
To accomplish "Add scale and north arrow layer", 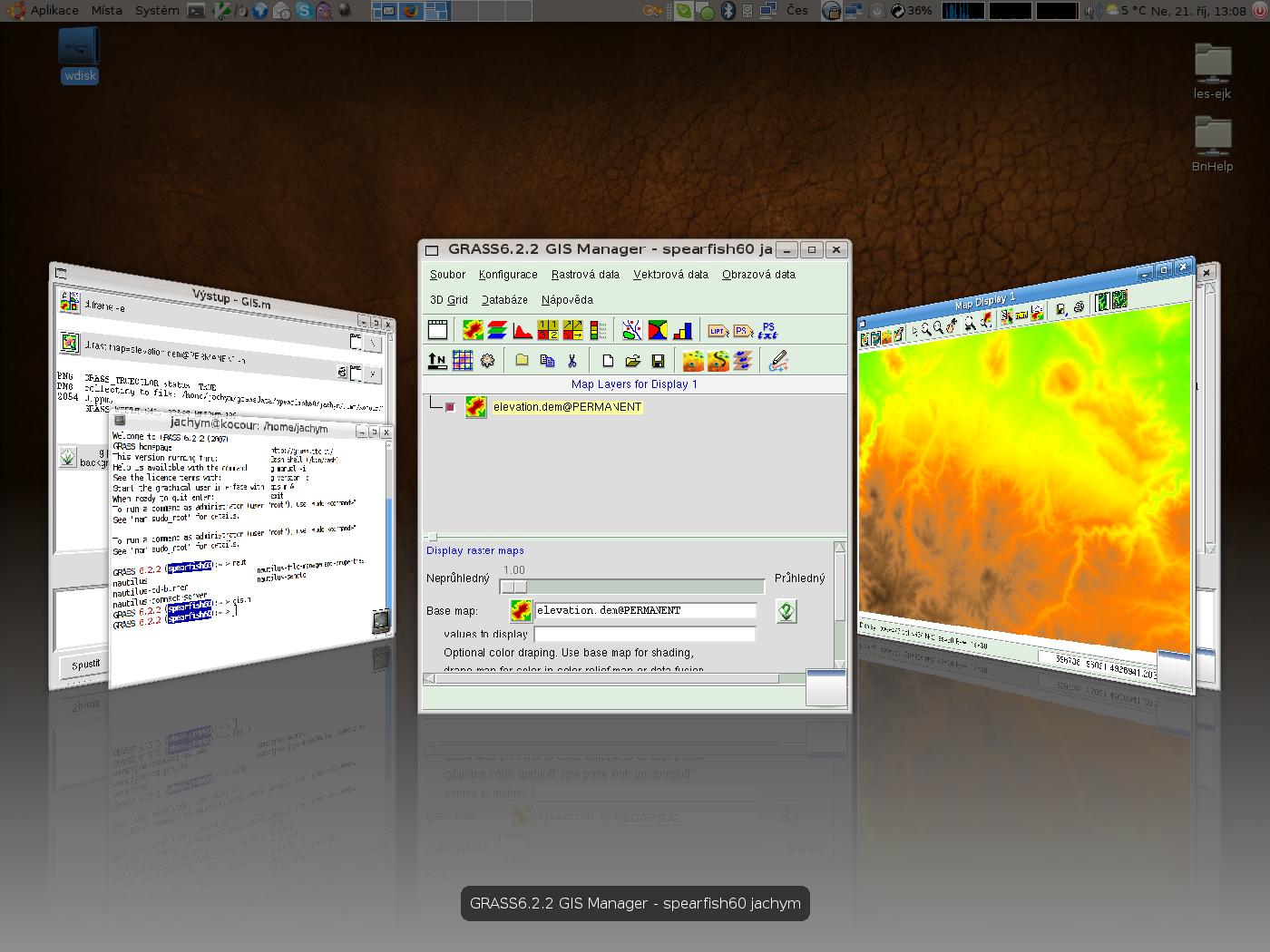I will coord(437,361).
